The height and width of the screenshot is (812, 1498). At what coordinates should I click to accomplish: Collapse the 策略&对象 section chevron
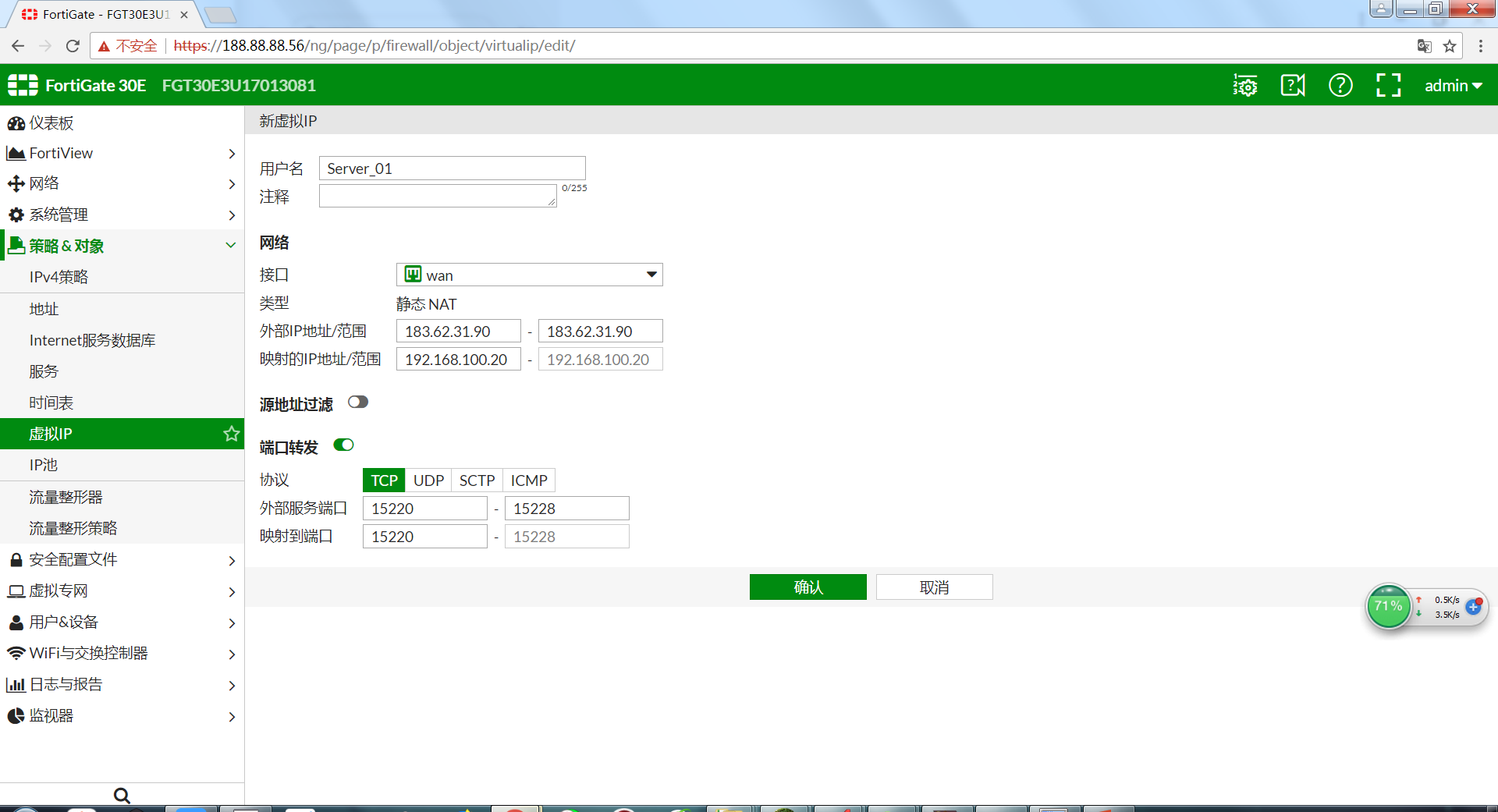pos(231,245)
